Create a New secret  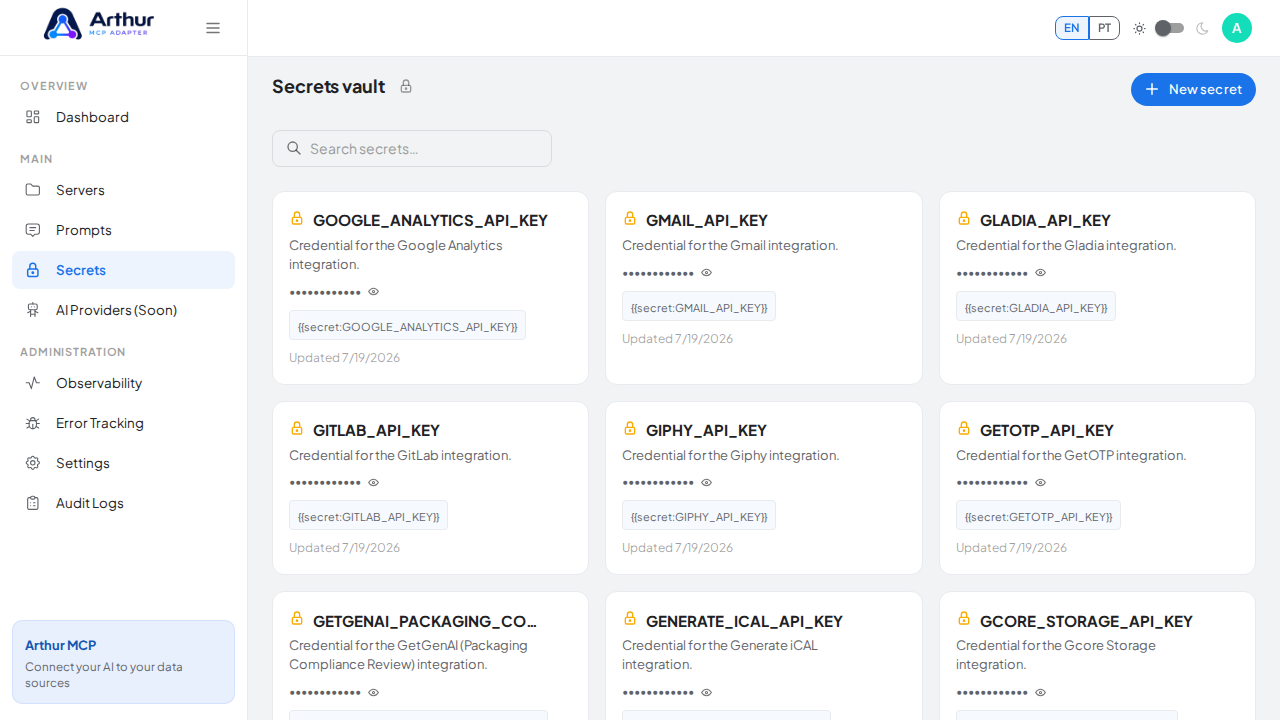[1193, 89]
